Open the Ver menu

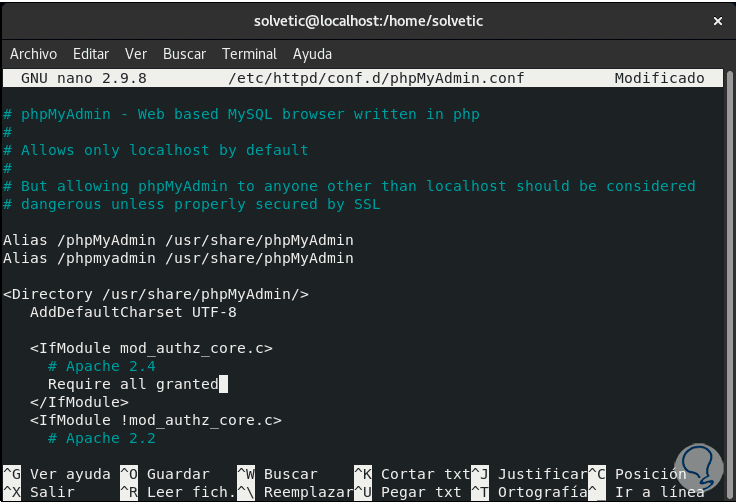point(136,54)
